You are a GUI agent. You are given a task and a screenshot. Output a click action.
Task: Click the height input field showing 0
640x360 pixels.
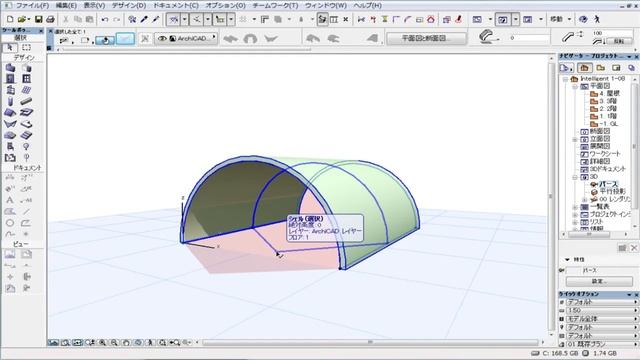(x=529, y=38)
